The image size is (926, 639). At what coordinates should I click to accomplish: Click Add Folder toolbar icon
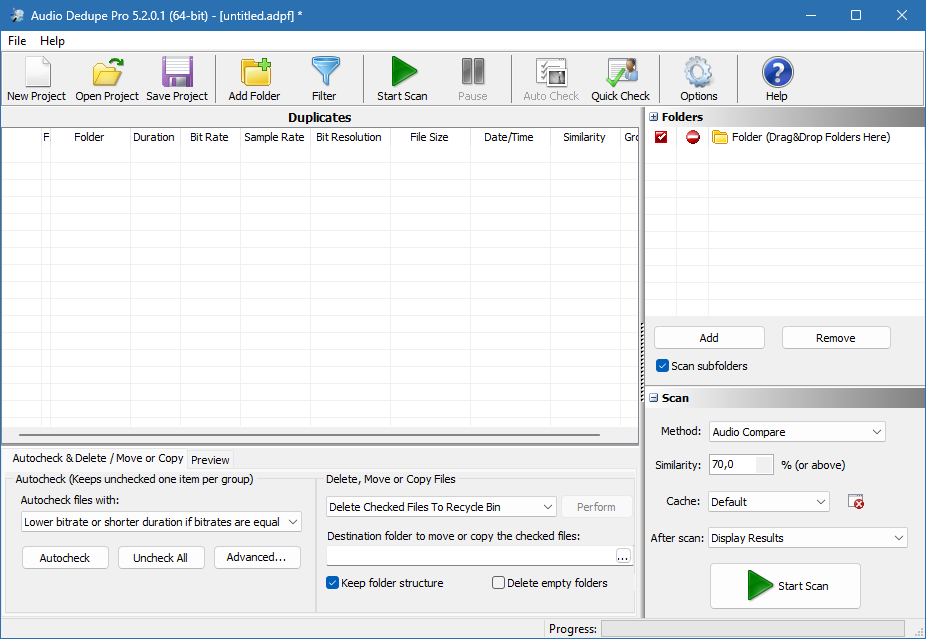click(x=254, y=79)
